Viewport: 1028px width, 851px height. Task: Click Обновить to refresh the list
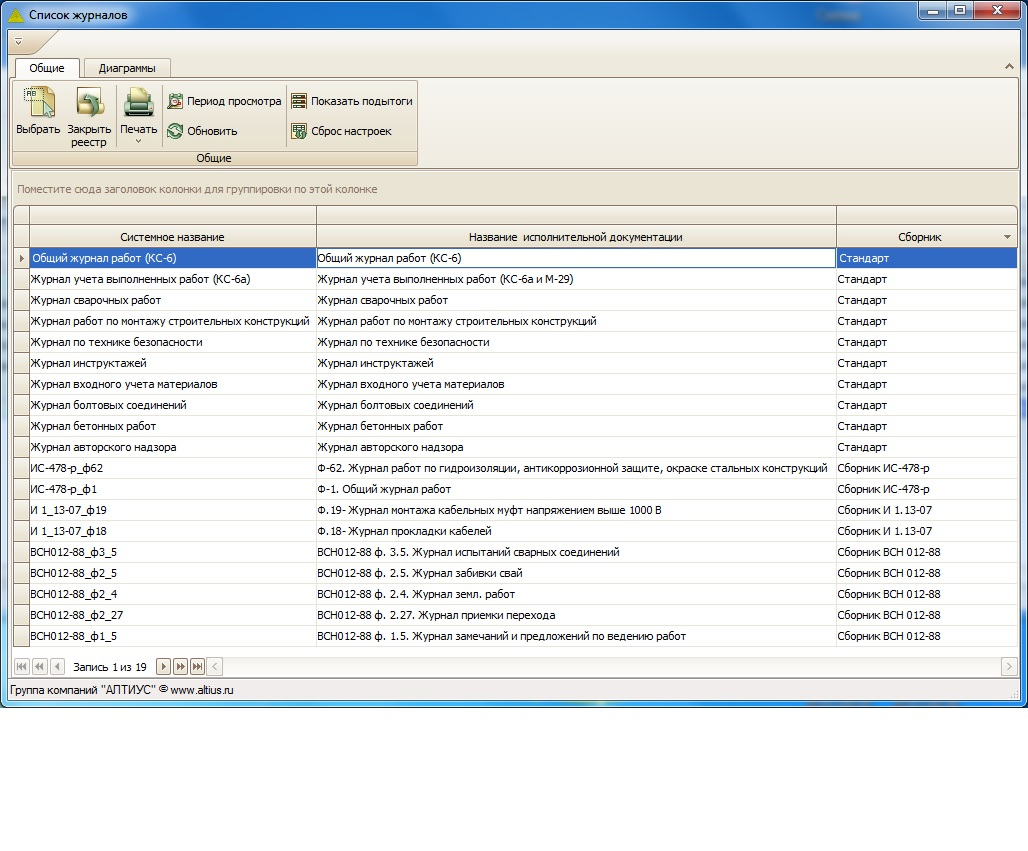point(202,131)
